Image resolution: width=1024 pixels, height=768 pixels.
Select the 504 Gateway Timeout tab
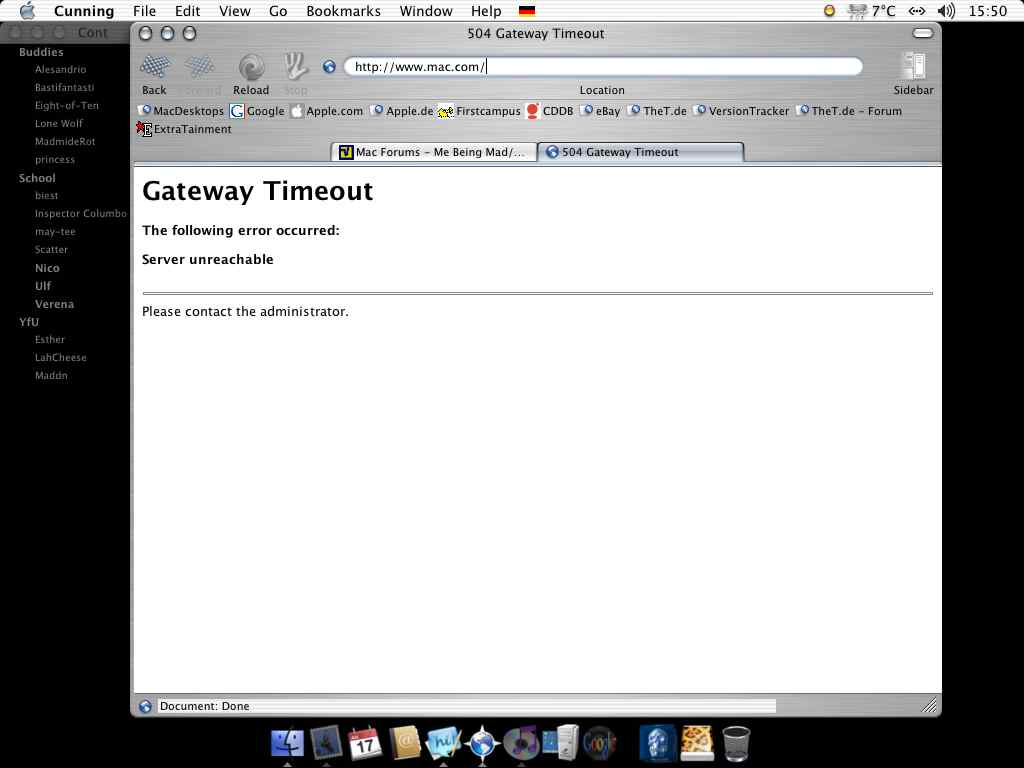(641, 152)
